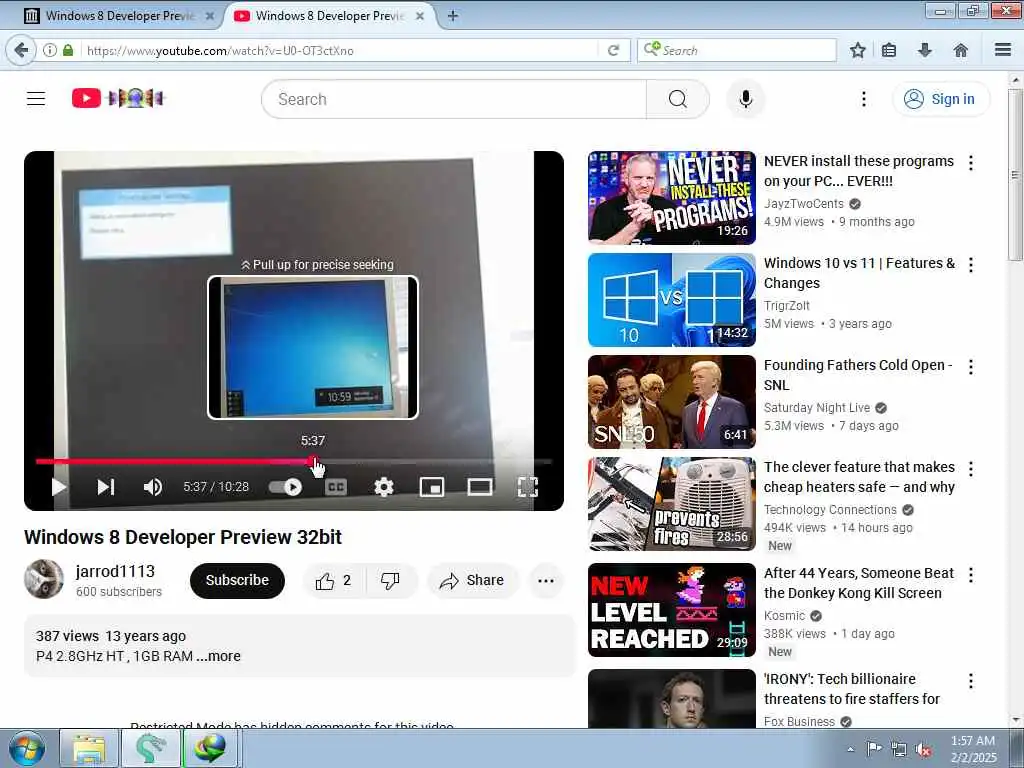1024x768 pixels.
Task: Toggle the autoplay switch in the player
Action: point(285,487)
